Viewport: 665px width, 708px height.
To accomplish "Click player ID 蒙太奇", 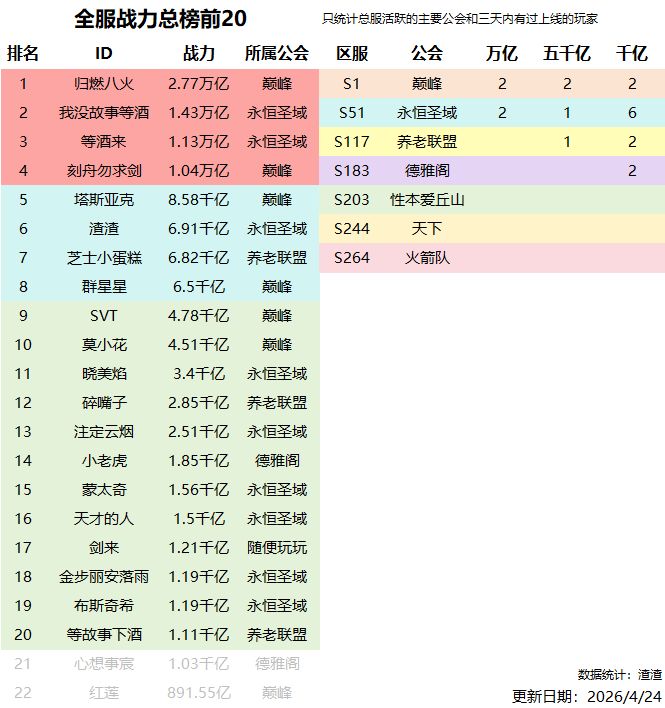I will (104, 489).
